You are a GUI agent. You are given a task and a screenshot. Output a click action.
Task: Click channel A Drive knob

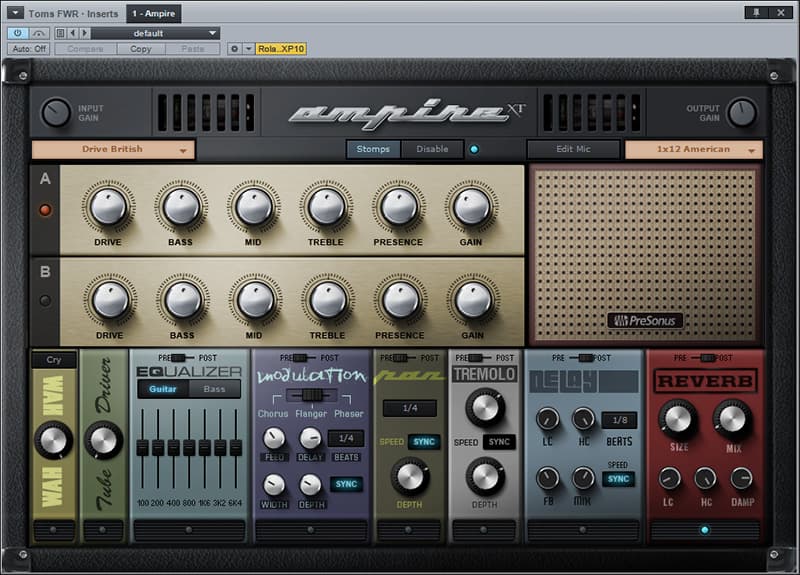coord(108,207)
